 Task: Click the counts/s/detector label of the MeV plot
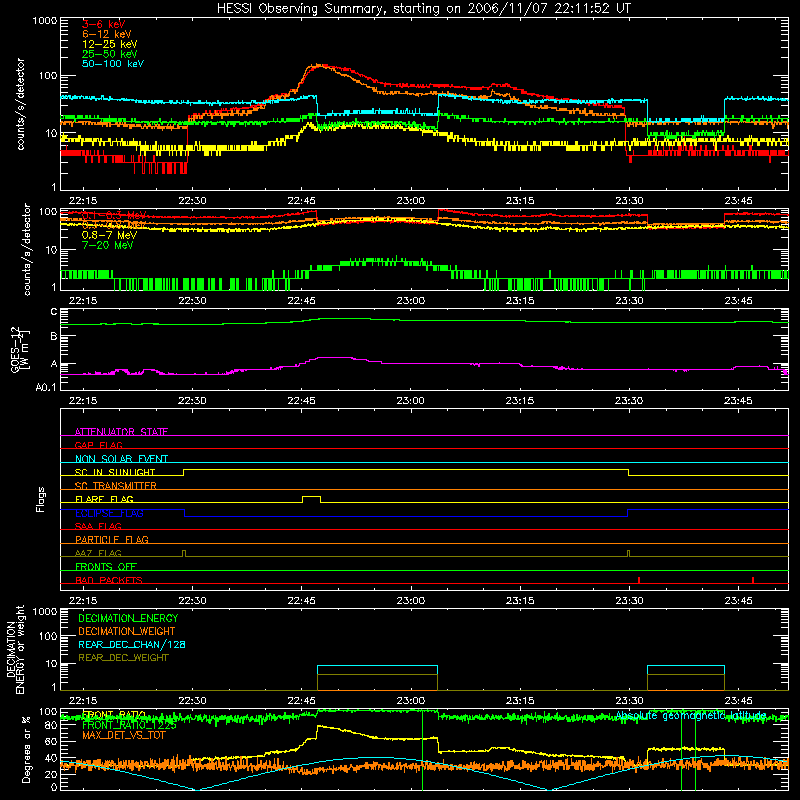tap(27, 249)
